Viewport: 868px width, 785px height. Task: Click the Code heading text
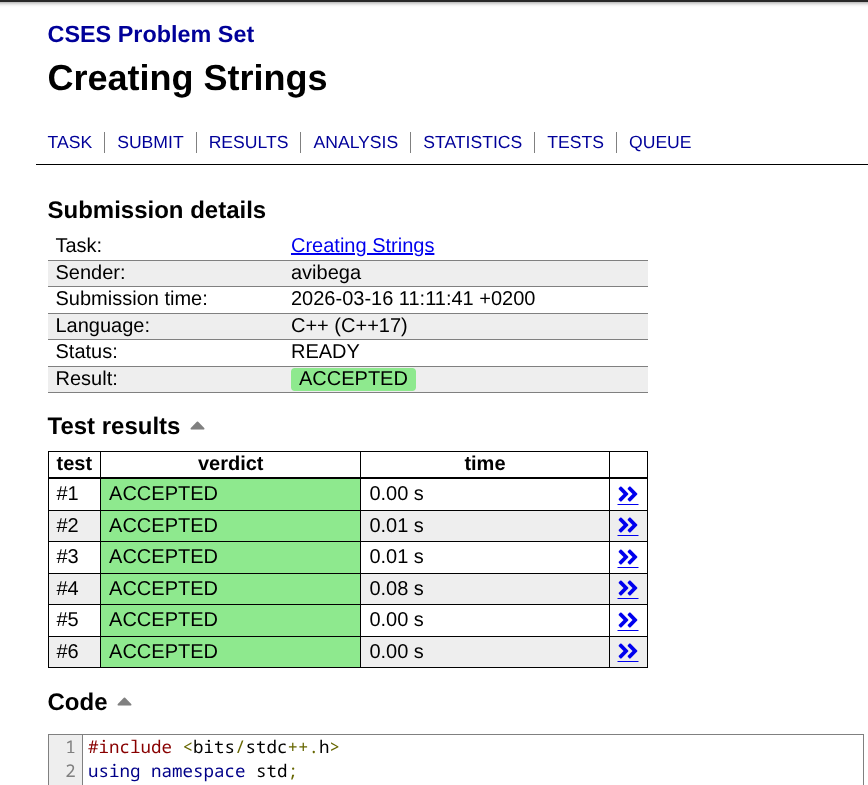(x=78, y=702)
